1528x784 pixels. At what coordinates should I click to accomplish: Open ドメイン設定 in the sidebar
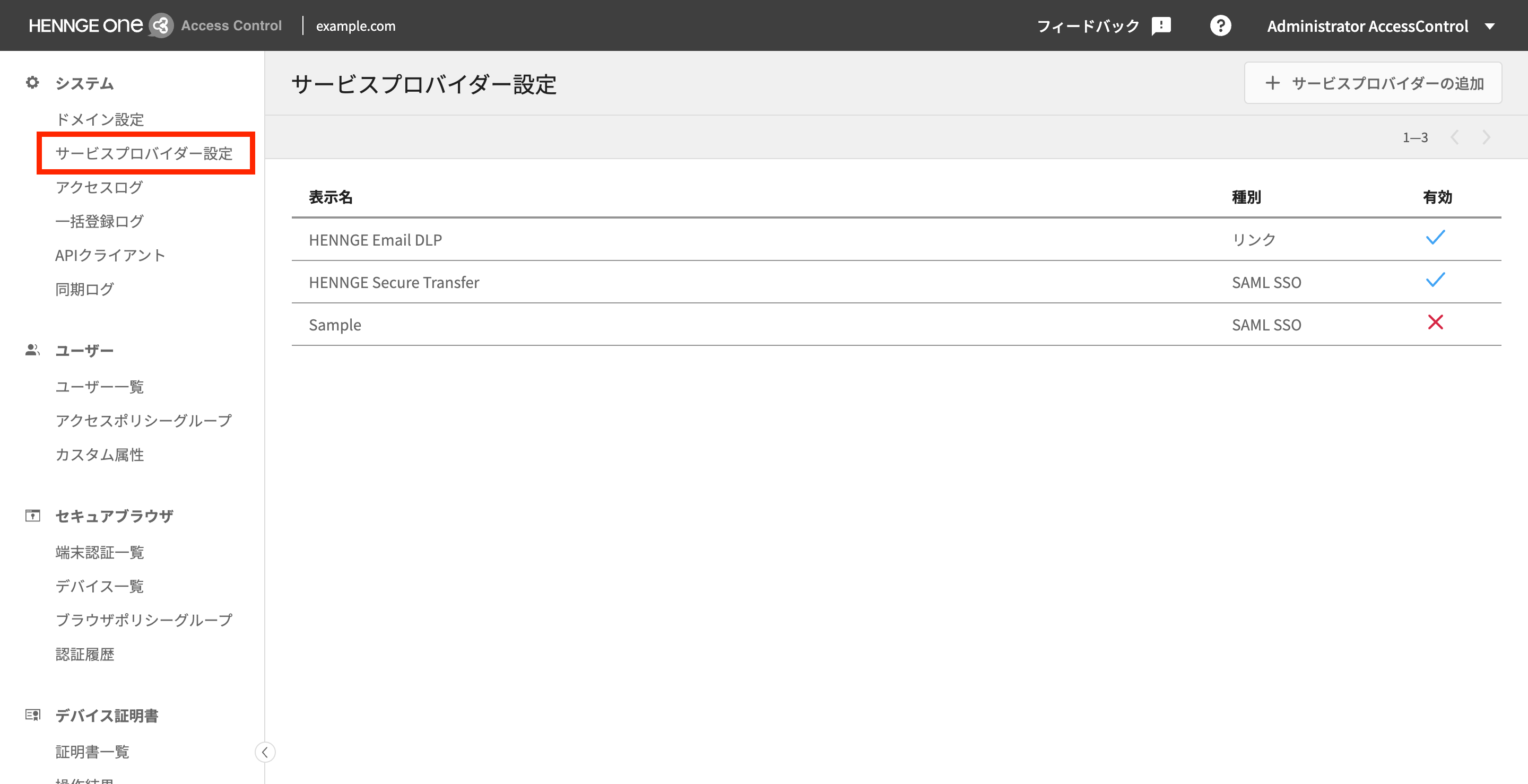(x=100, y=119)
